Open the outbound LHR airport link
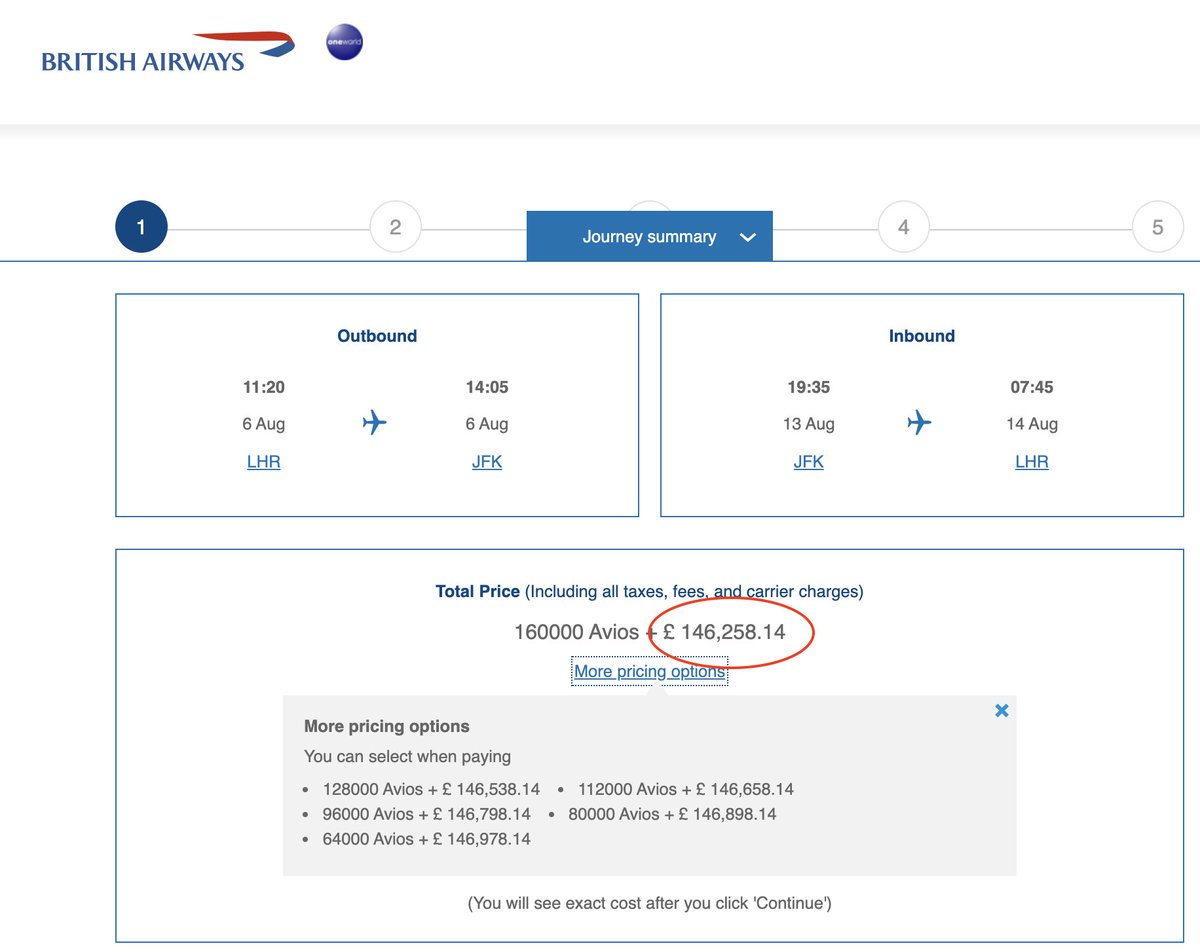This screenshot has height=952, width=1200. 263,461
